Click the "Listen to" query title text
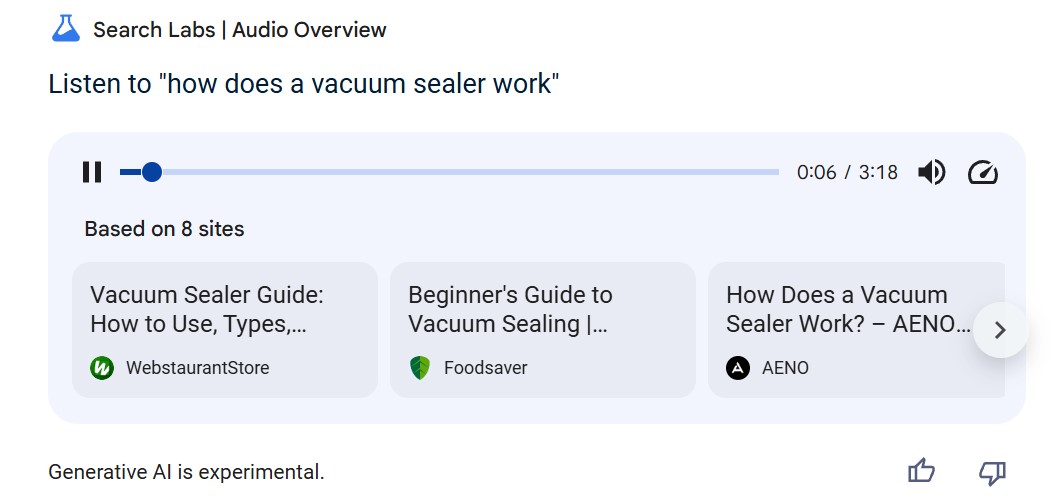 (x=303, y=83)
